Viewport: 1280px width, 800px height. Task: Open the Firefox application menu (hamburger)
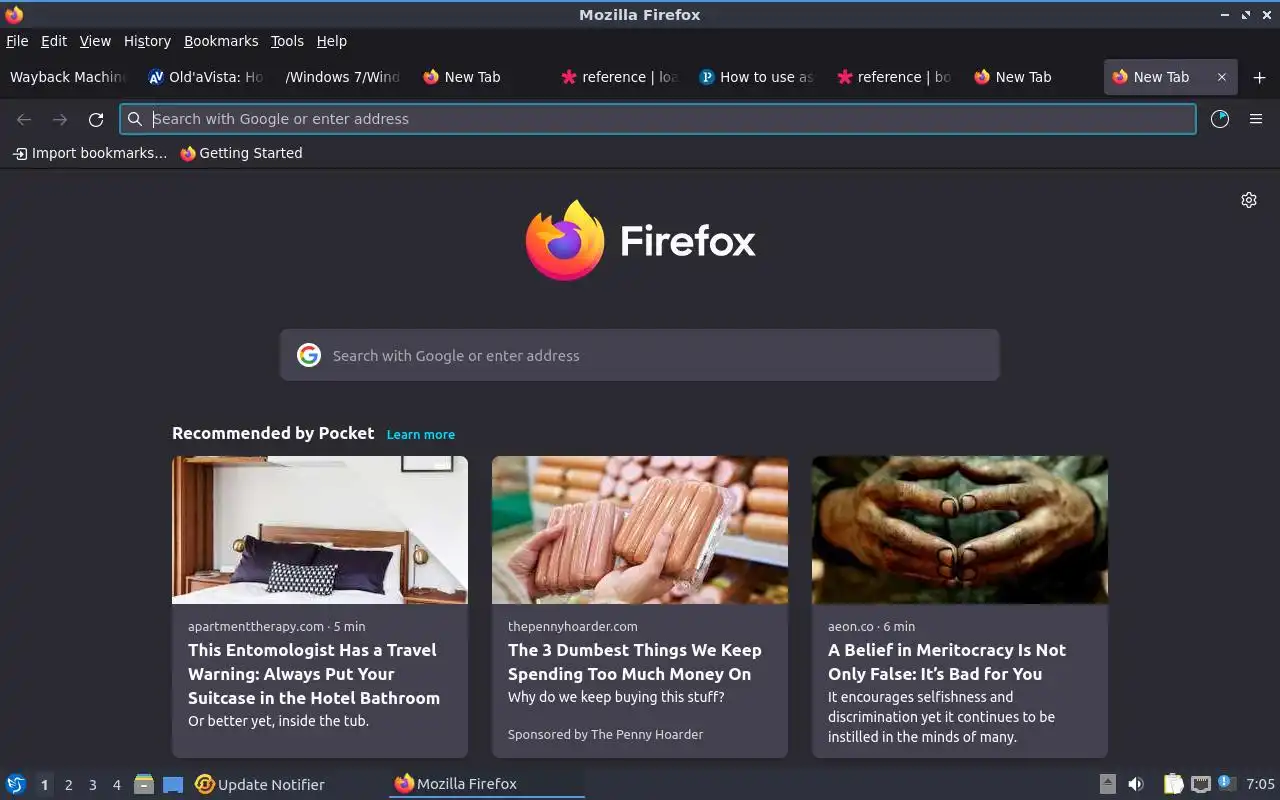tap(1256, 119)
